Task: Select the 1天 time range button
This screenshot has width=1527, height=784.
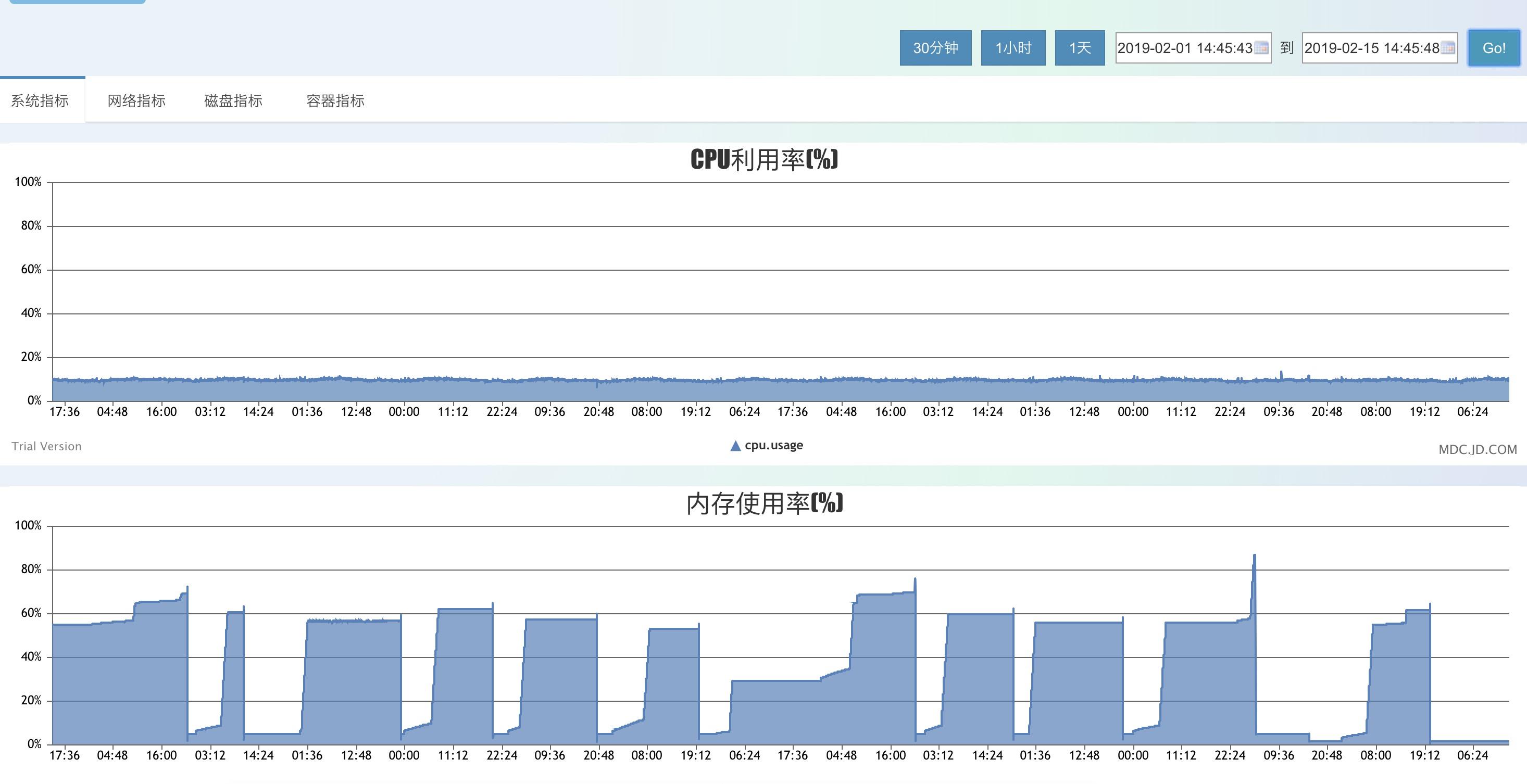Action: click(x=1080, y=48)
